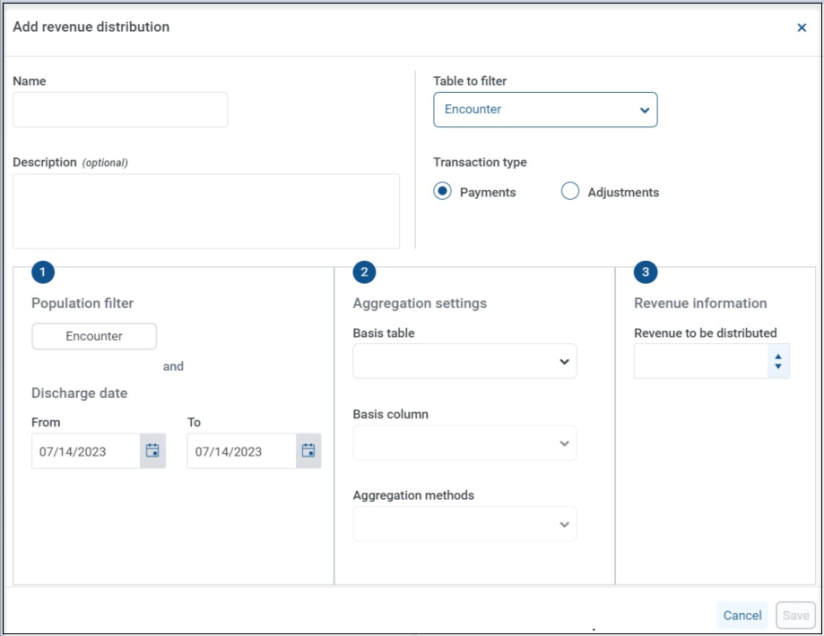This screenshot has width=824, height=636.
Task: Click inside the Description text area
Action: click(206, 211)
